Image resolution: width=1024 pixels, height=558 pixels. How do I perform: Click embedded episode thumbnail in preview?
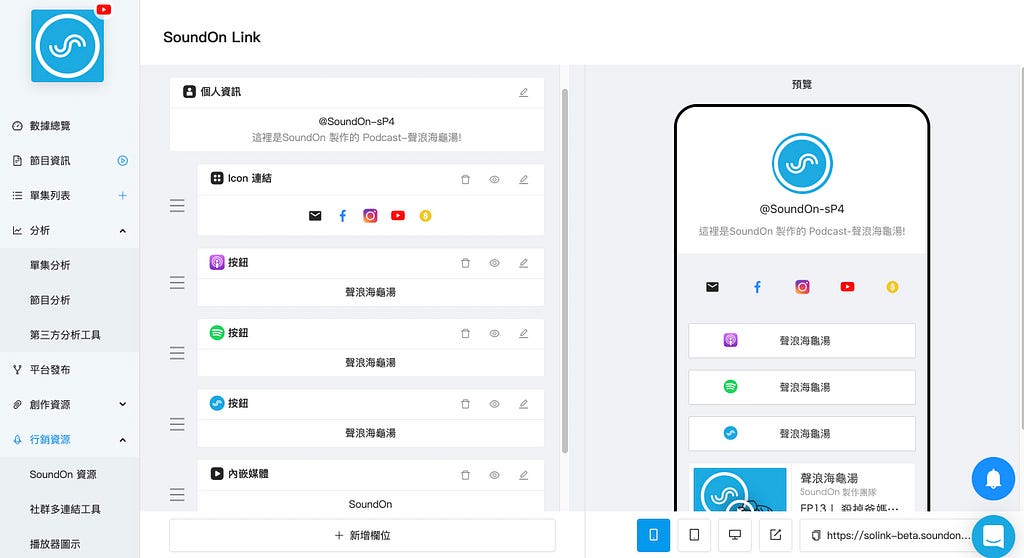(740, 489)
